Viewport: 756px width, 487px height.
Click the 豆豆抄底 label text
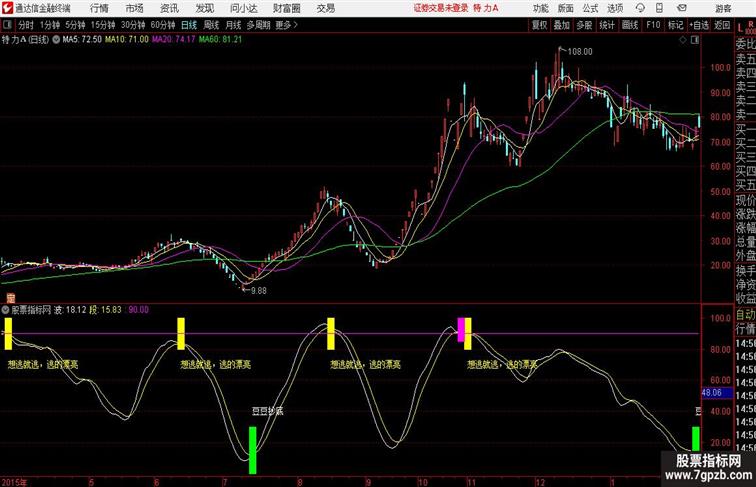point(268,411)
